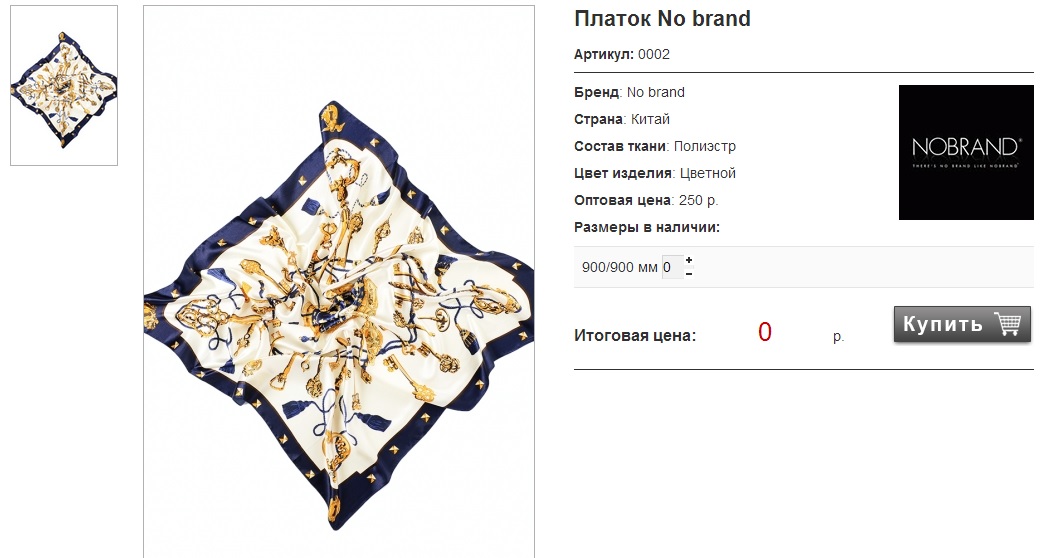Click the Платок No brand title
1044x558 pixels.
click(x=662, y=19)
